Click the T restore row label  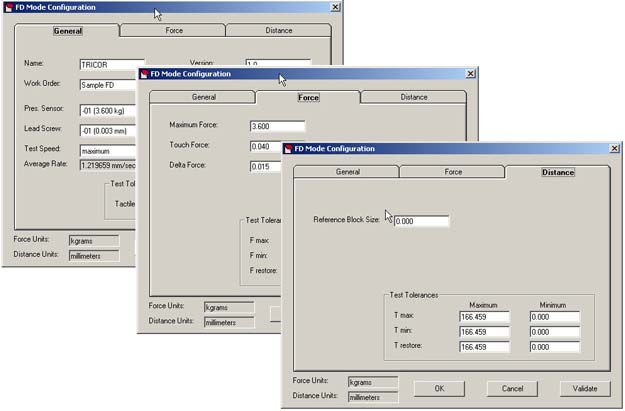click(408, 345)
